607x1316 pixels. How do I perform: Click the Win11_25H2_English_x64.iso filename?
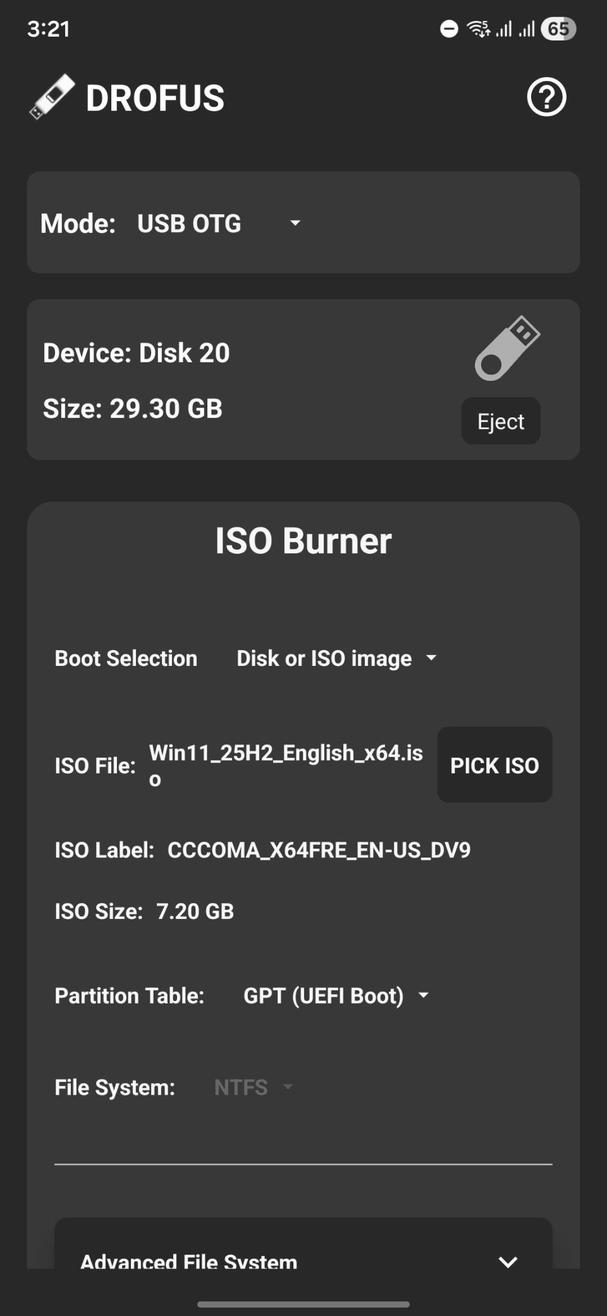click(x=286, y=765)
